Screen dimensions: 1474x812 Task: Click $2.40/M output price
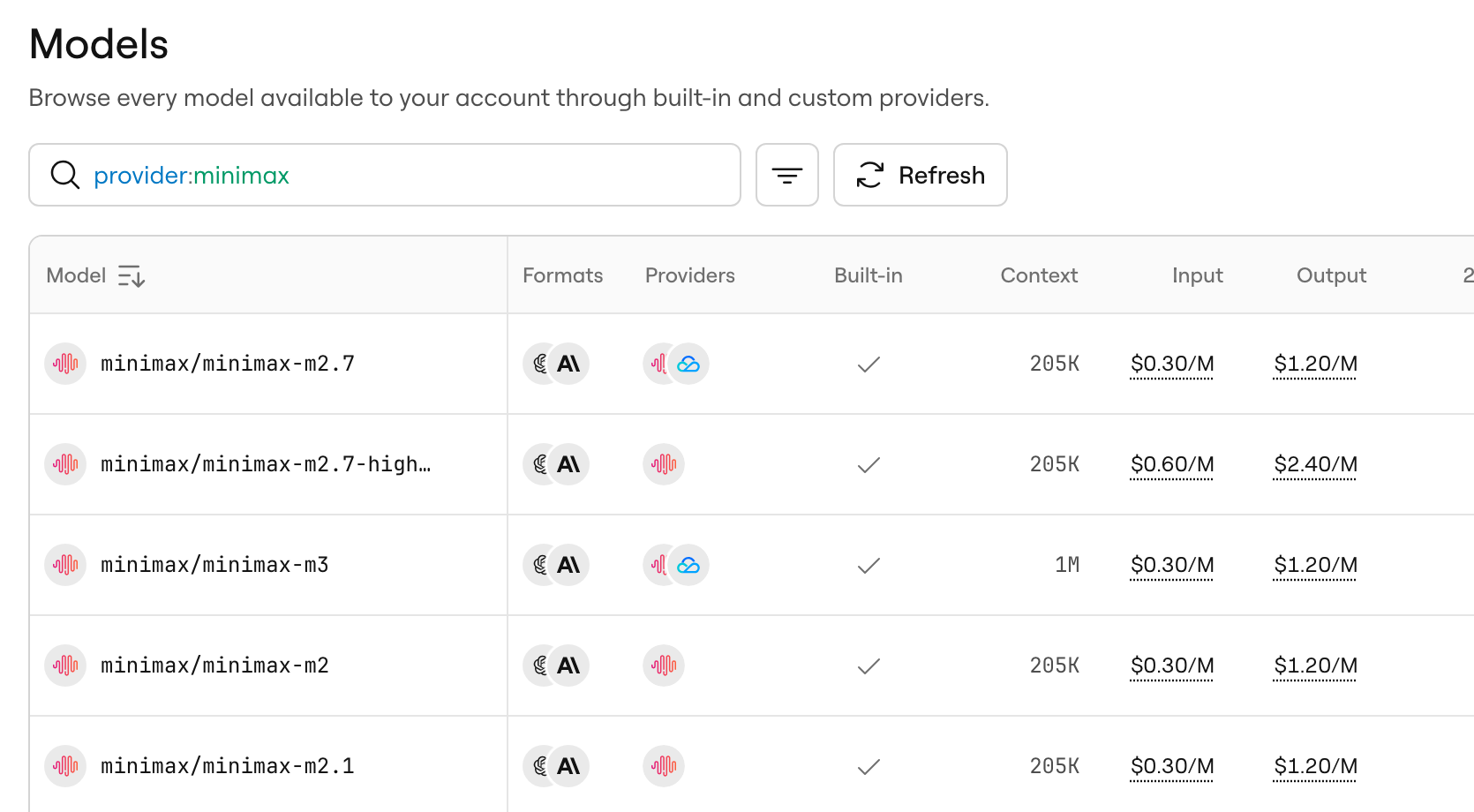click(x=1315, y=464)
